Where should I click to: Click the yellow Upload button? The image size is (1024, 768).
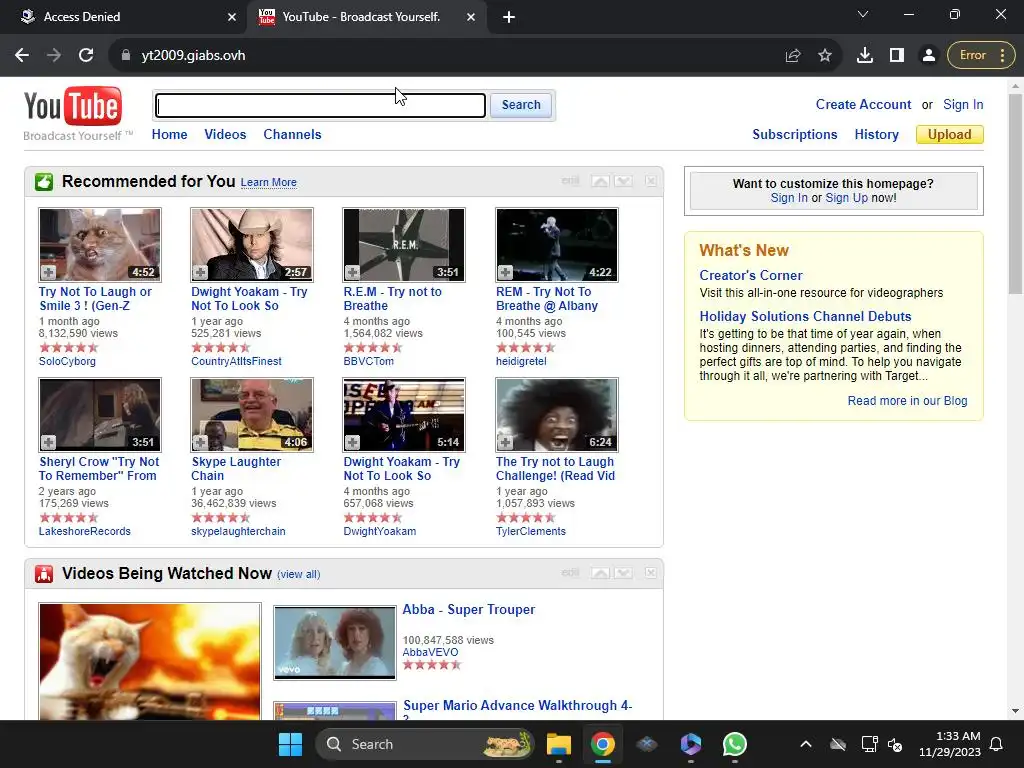click(x=950, y=135)
